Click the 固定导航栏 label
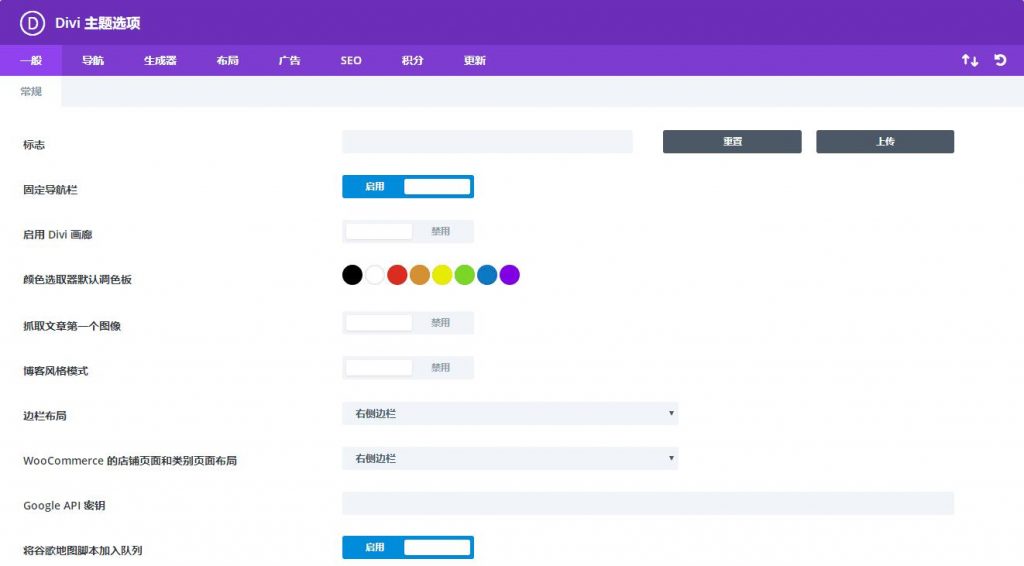This screenshot has width=1024, height=566. tap(50, 190)
